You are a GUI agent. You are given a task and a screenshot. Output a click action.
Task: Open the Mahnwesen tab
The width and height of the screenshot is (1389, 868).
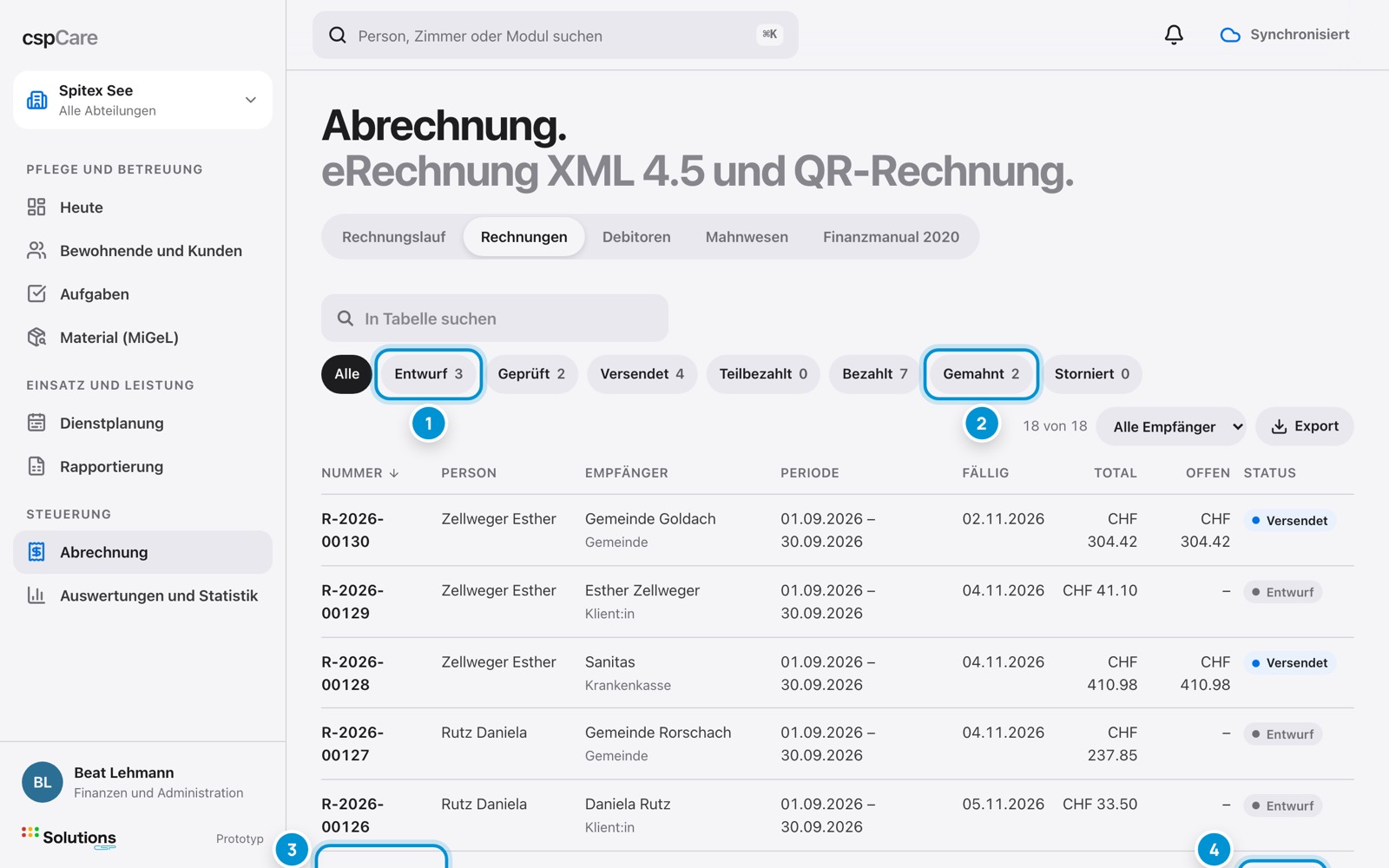pyautogui.click(x=747, y=237)
